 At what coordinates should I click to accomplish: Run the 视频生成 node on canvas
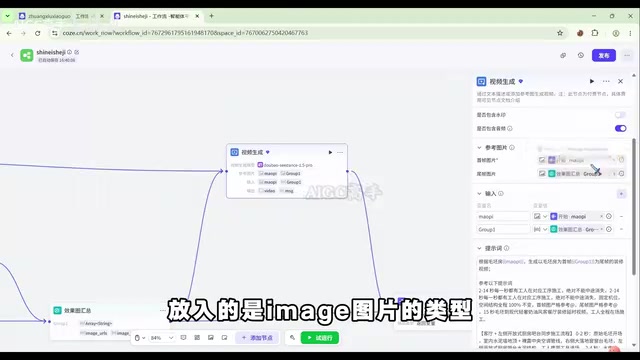330,152
